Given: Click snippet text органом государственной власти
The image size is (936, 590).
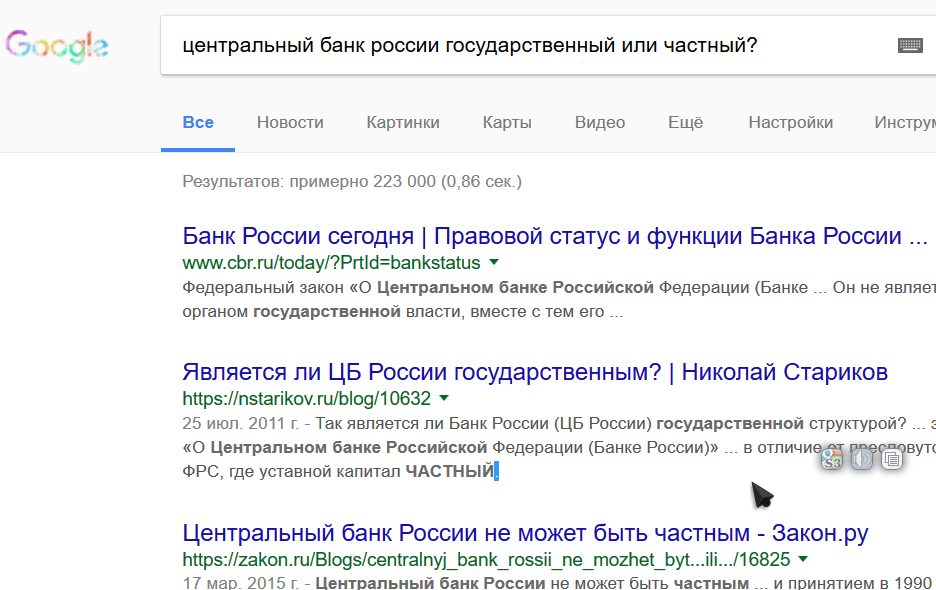Looking at the screenshot, I should click(x=324, y=312).
